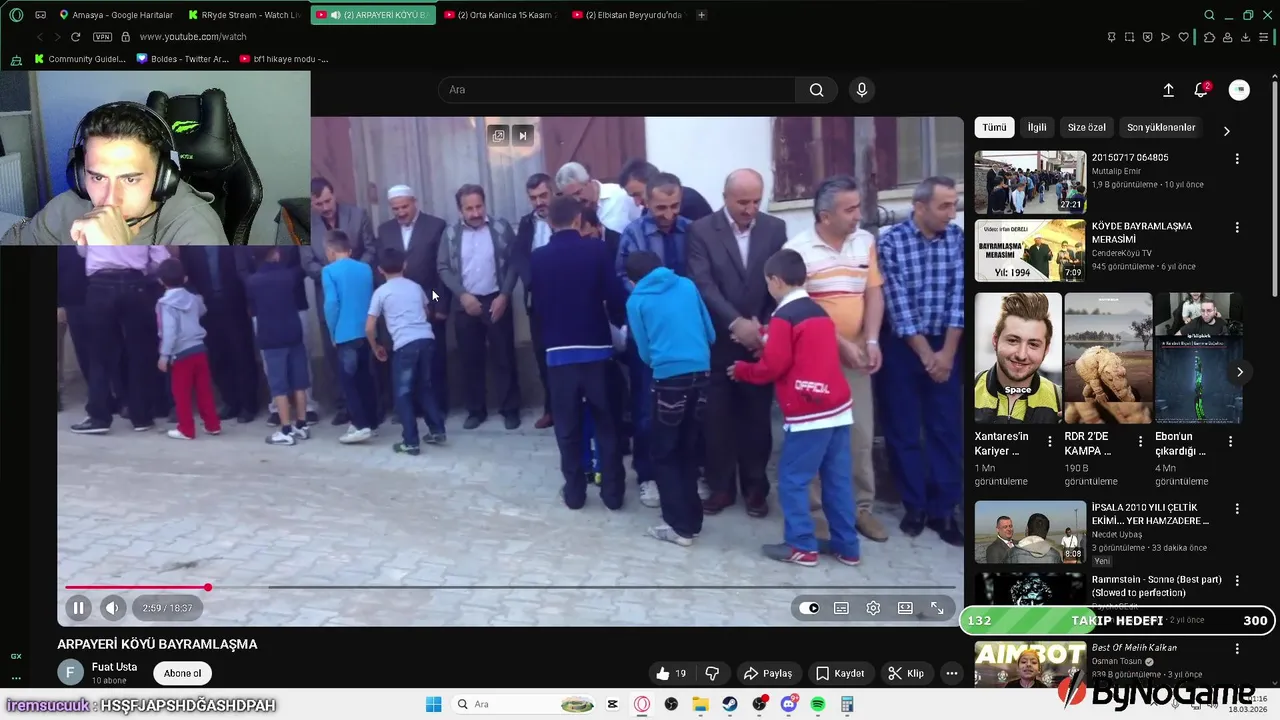
Task: Open options for Xantares'in Kariyer short
Action: pyautogui.click(x=1050, y=441)
